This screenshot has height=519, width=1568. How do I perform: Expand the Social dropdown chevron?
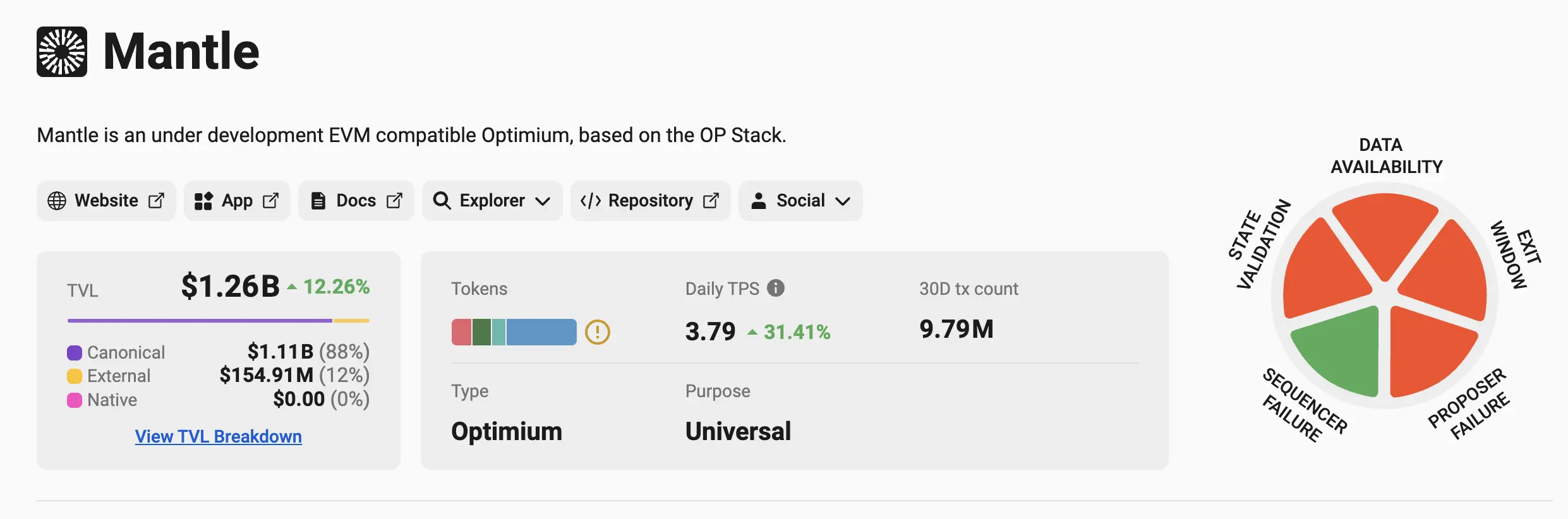pos(842,201)
